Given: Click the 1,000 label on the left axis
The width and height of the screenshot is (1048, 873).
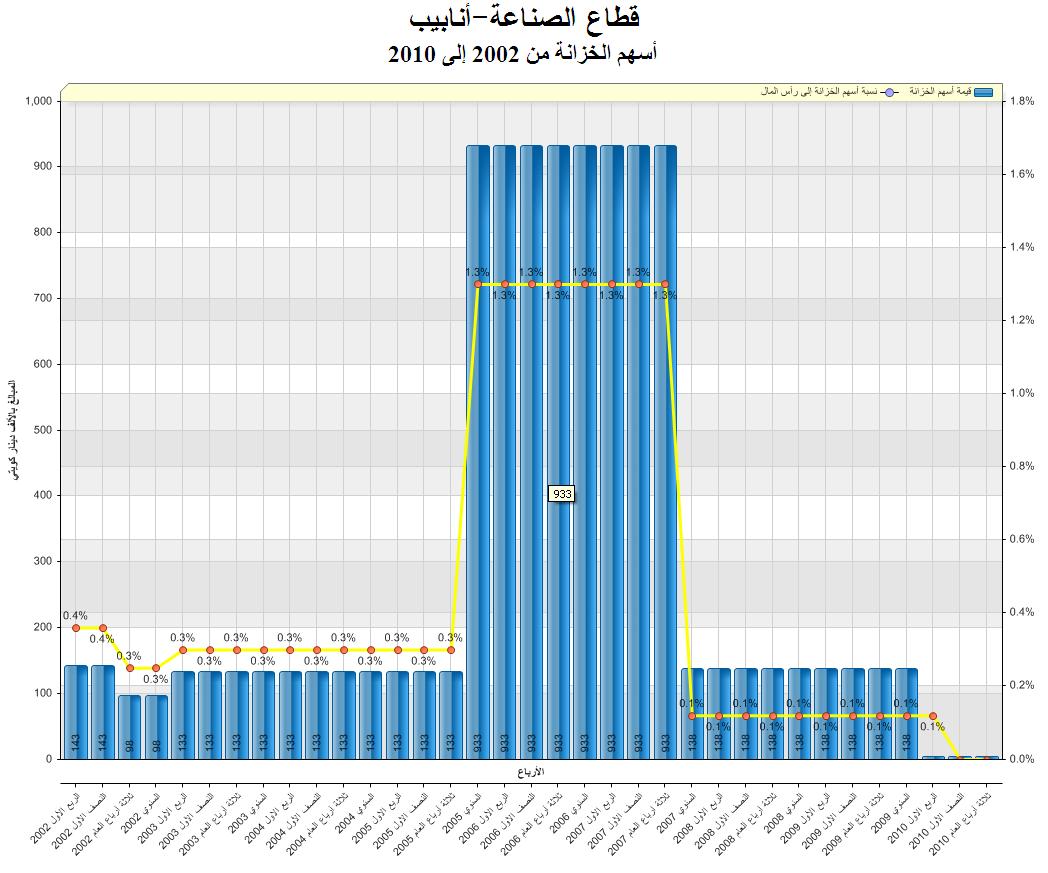Looking at the screenshot, I should click(x=37, y=101).
